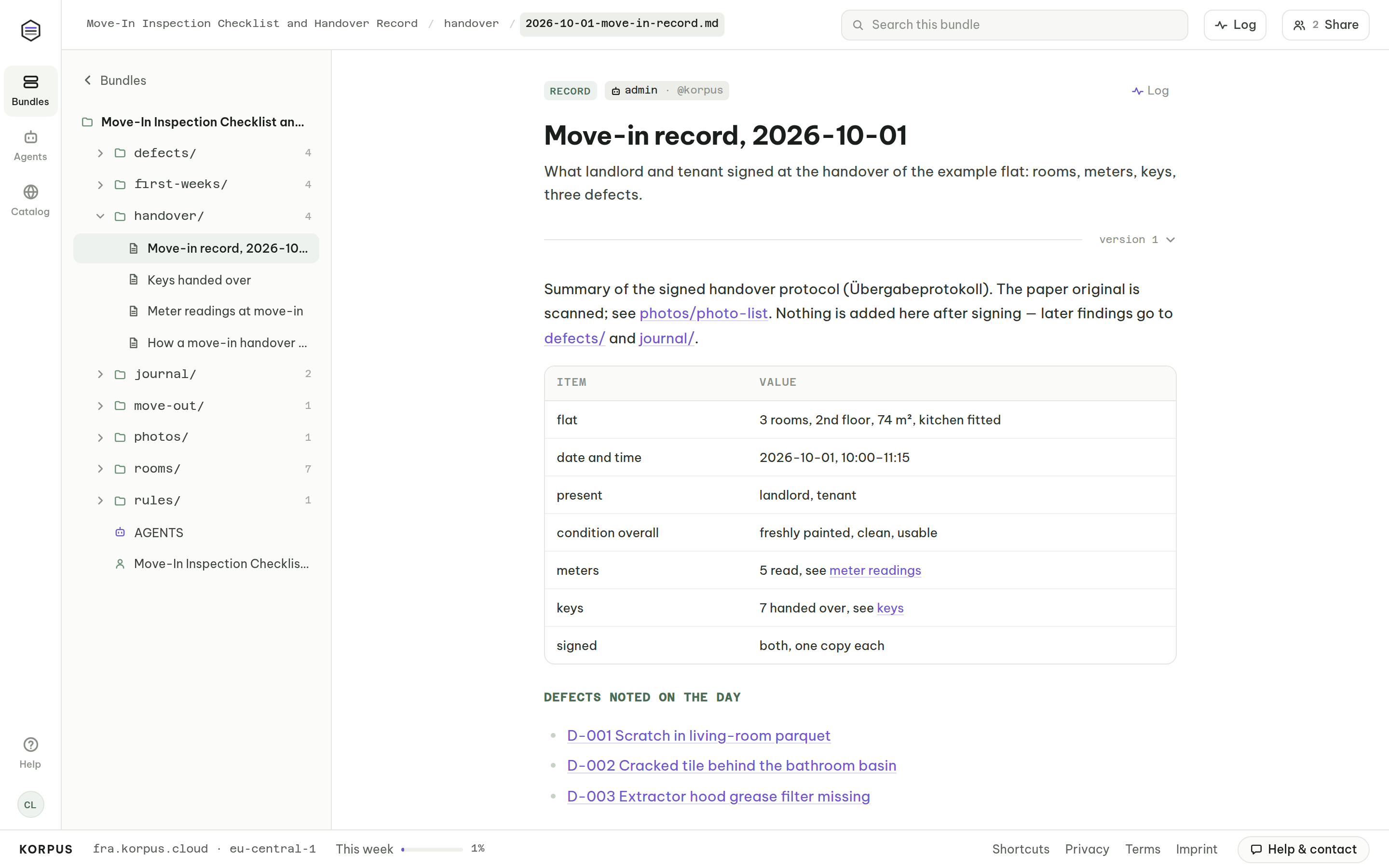This screenshot has height=868, width=1389.
Task: Go to the Move-In Inspection Checklist breadcrumb
Action: (x=252, y=24)
